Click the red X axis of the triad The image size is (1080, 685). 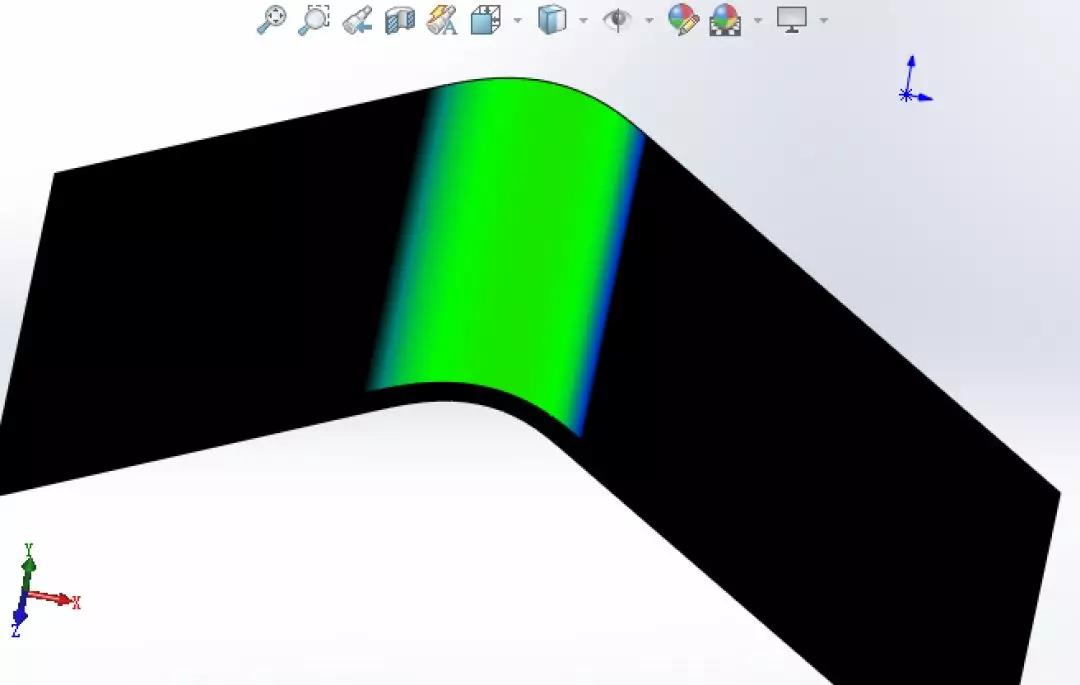click(x=55, y=598)
